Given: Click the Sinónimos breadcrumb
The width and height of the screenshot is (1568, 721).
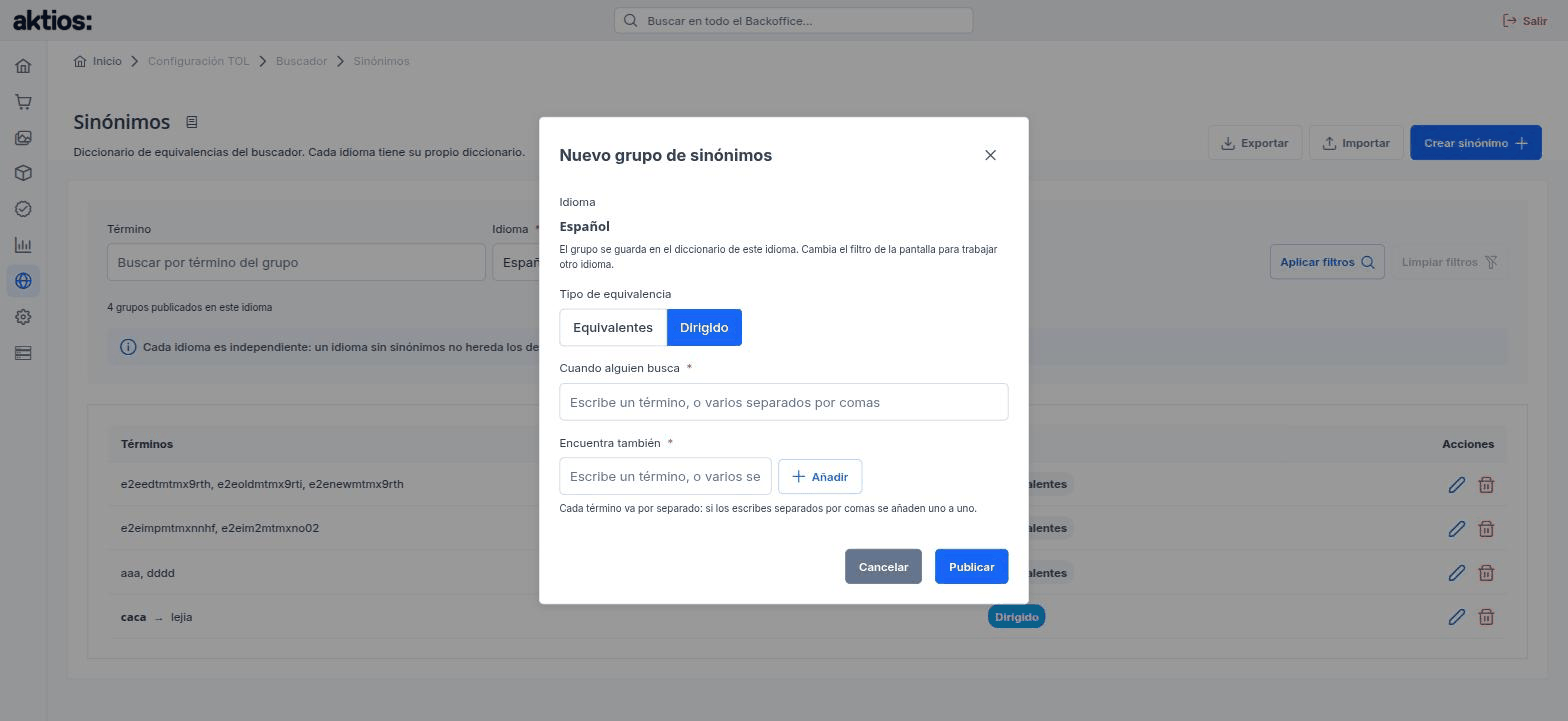Looking at the screenshot, I should [381, 61].
